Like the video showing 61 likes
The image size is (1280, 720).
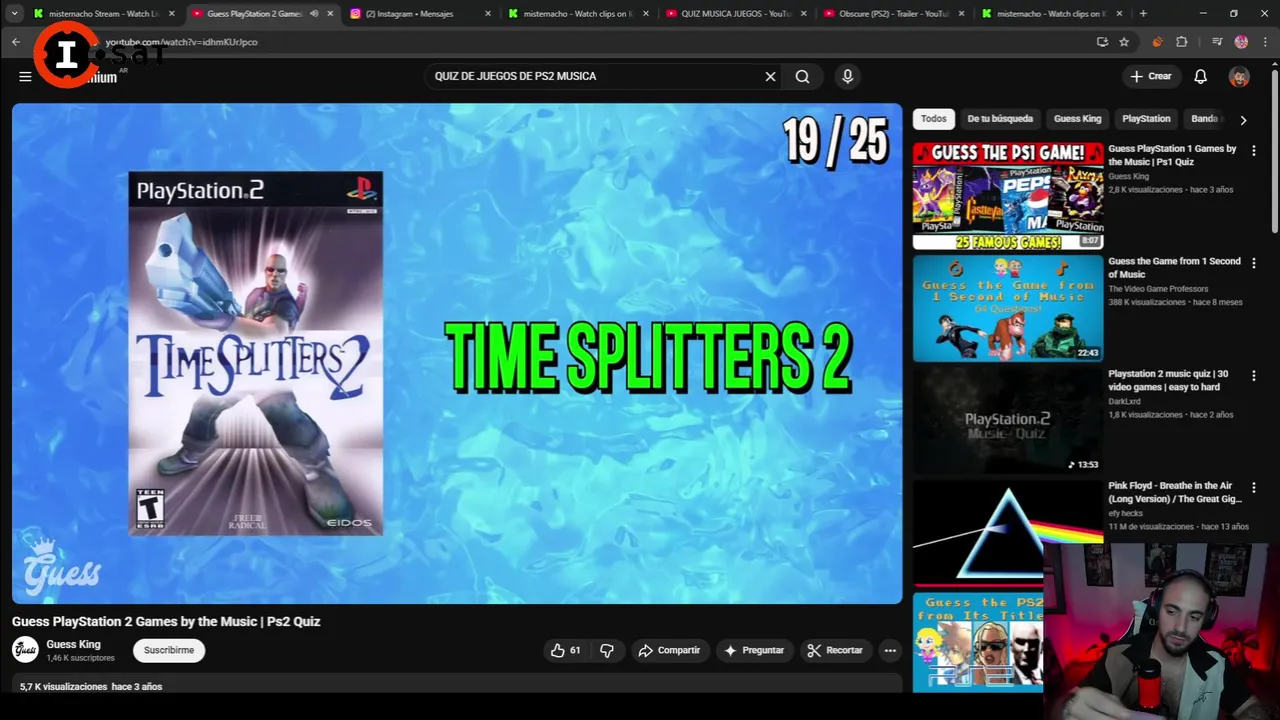tap(565, 650)
